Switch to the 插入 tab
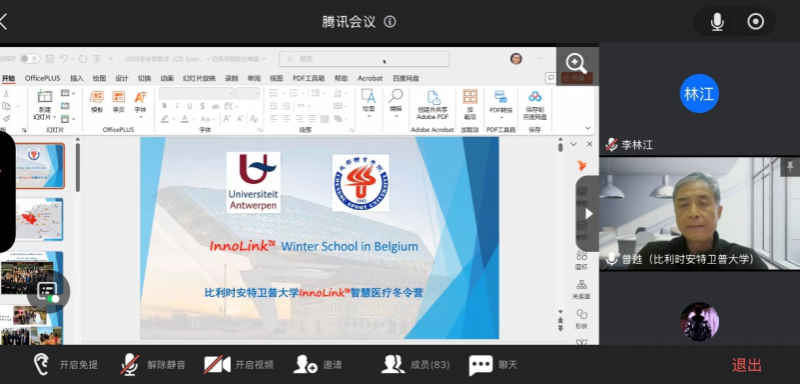The height and width of the screenshot is (384, 800). (x=77, y=78)
